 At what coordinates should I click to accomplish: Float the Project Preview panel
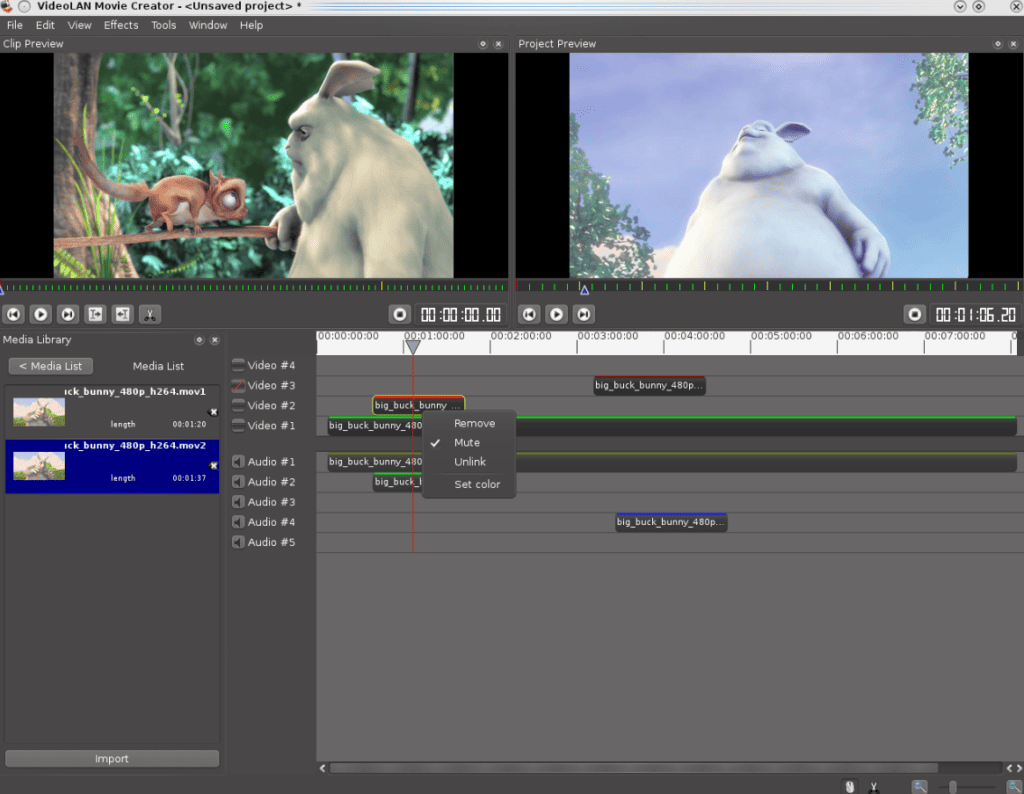(998, 44)
